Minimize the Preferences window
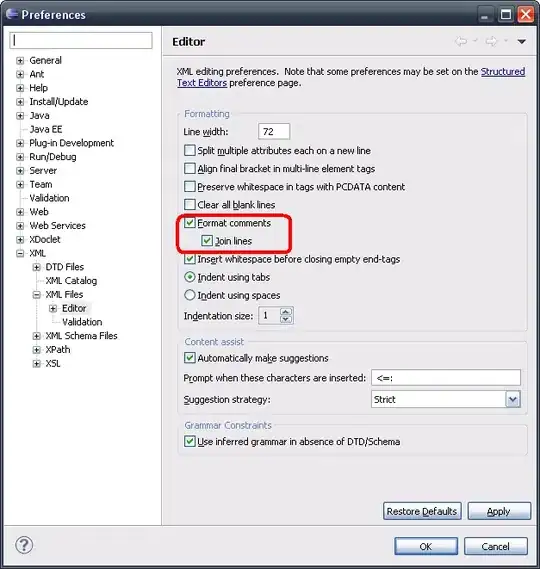This screenshot has width=540, height=569. click(x=485, y=15)
